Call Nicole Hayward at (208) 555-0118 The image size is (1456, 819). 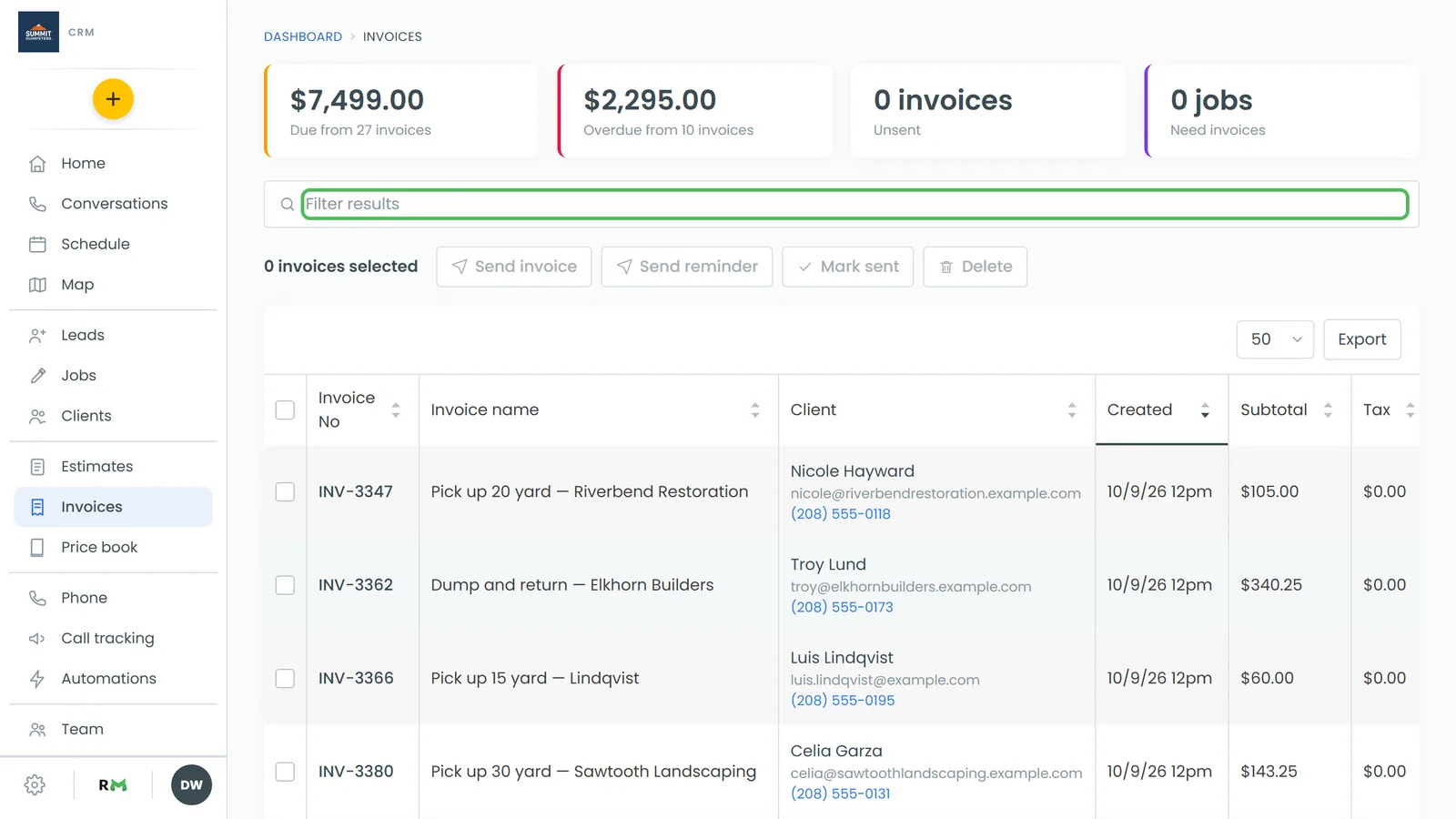pyautogui.click(x=841, y=514)
